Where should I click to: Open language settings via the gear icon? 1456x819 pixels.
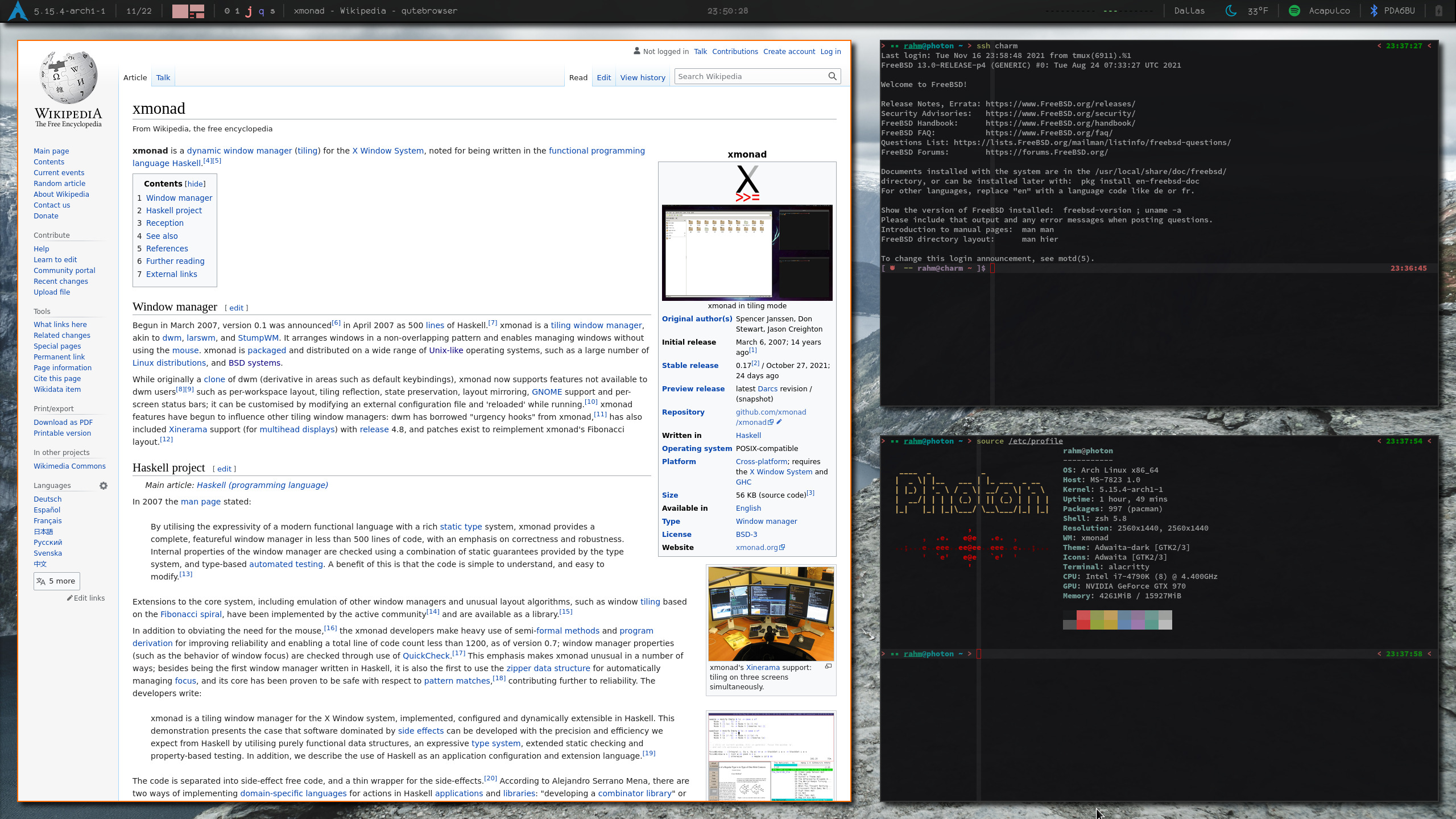103,485
